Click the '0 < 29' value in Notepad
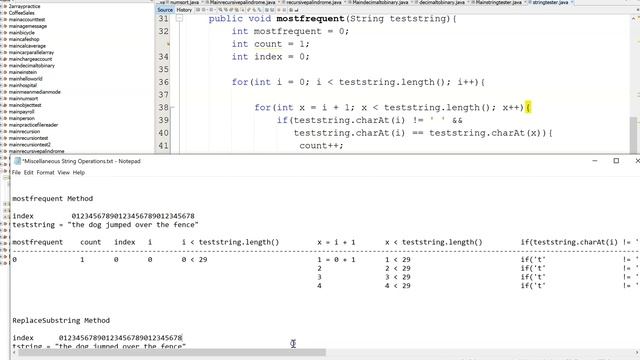 pyautogui.click(x=195, y=260)
